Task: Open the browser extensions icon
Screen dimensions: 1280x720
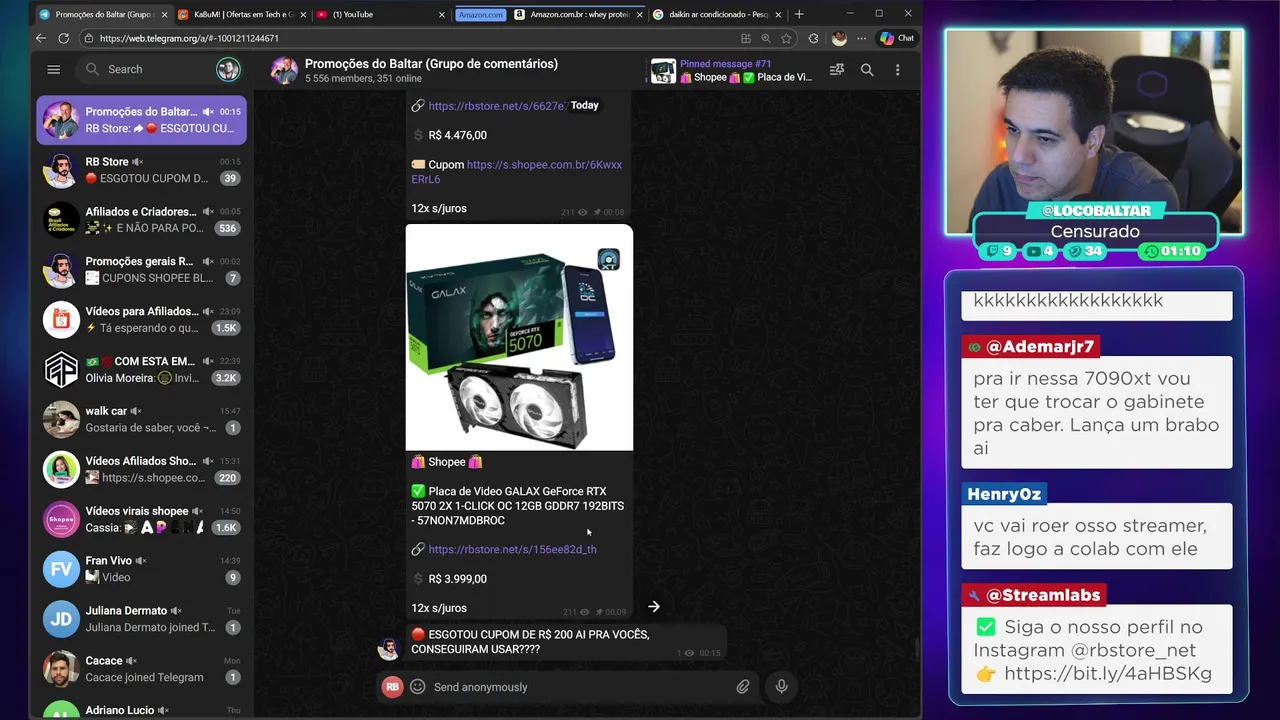Action: [813, 38]
